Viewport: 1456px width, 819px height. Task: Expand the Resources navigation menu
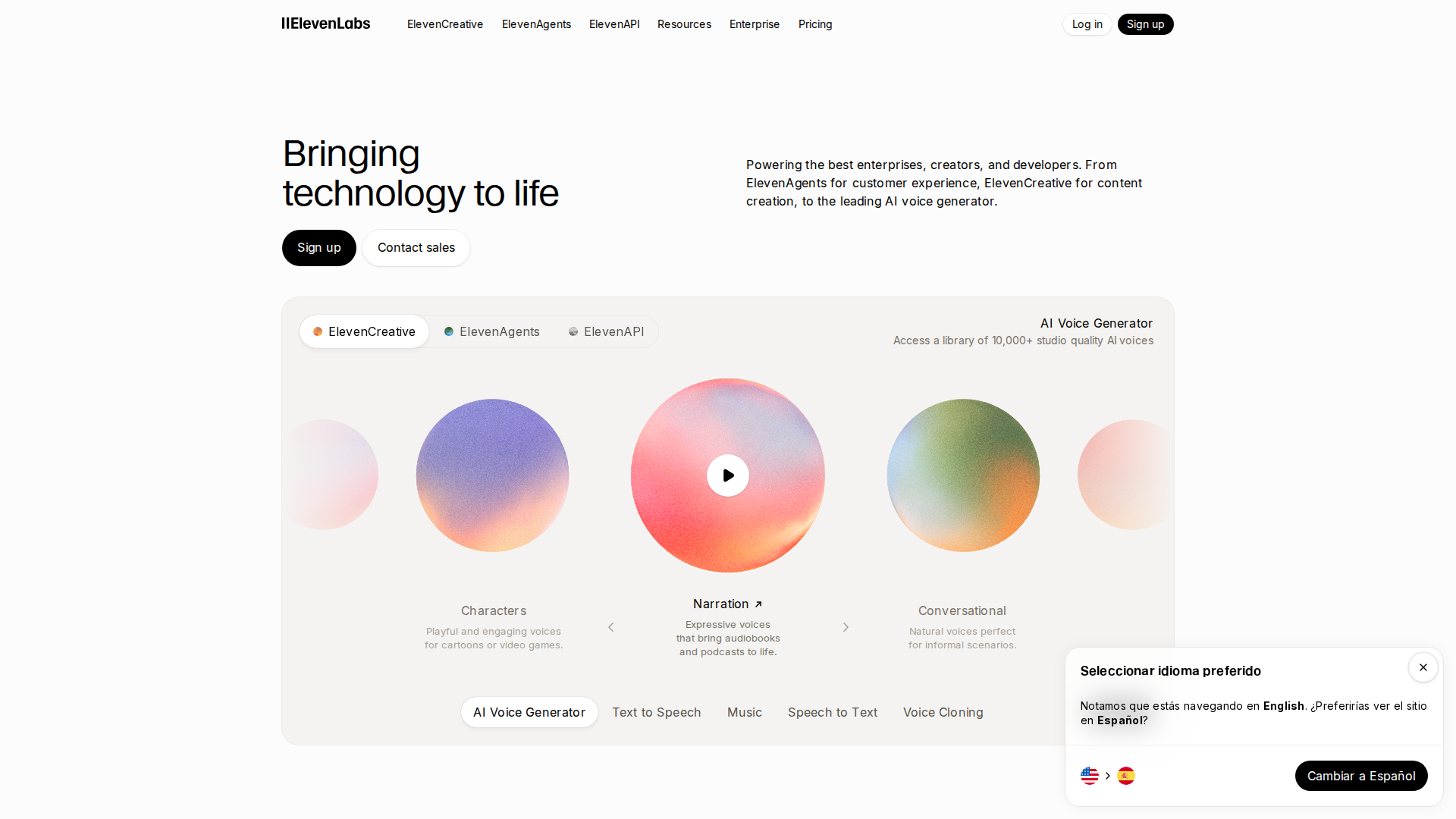point(684,24)
